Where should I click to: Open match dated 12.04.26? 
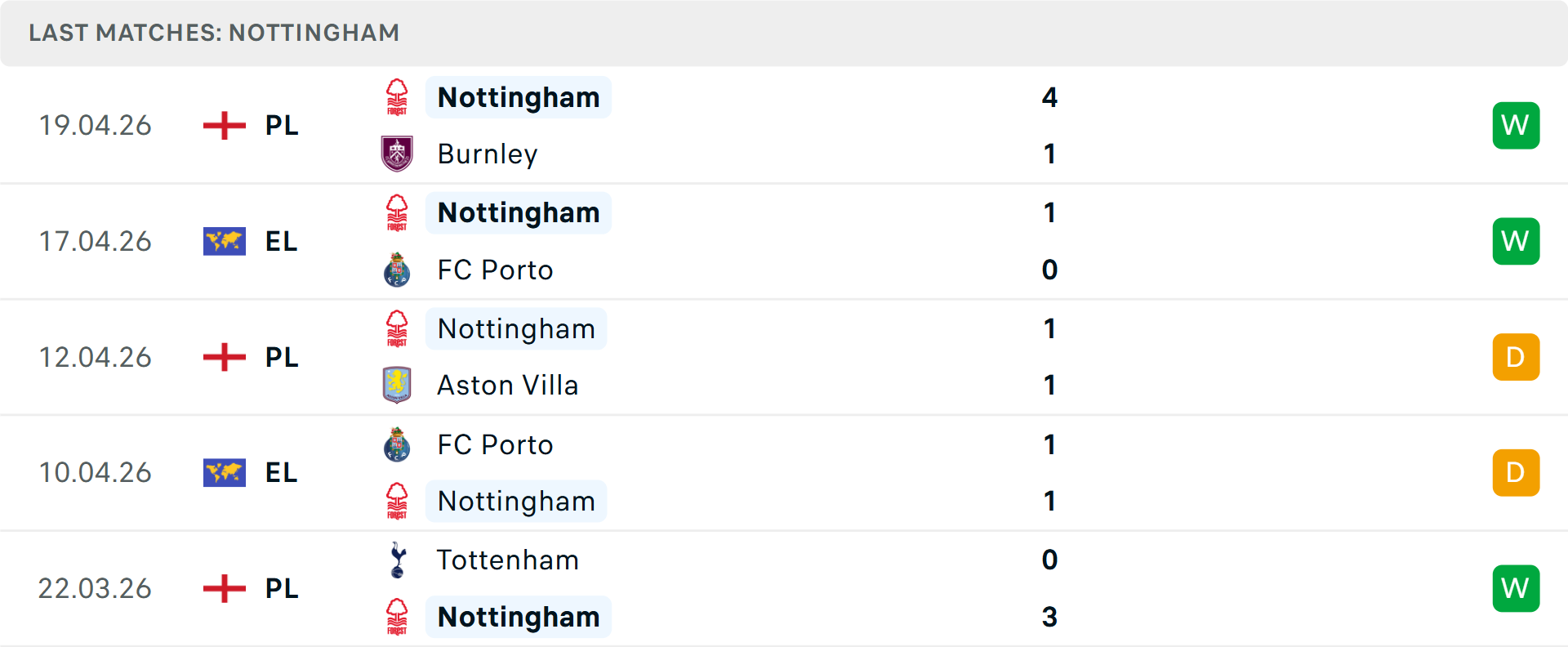click(96, 357)
